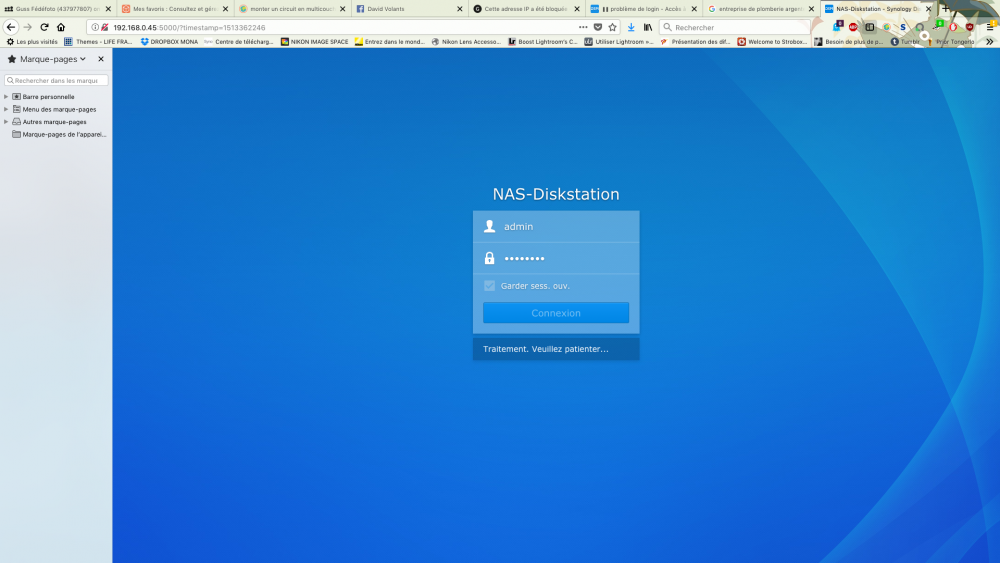Open Boost Lightroom's bookmark

(x=543, y=41)
